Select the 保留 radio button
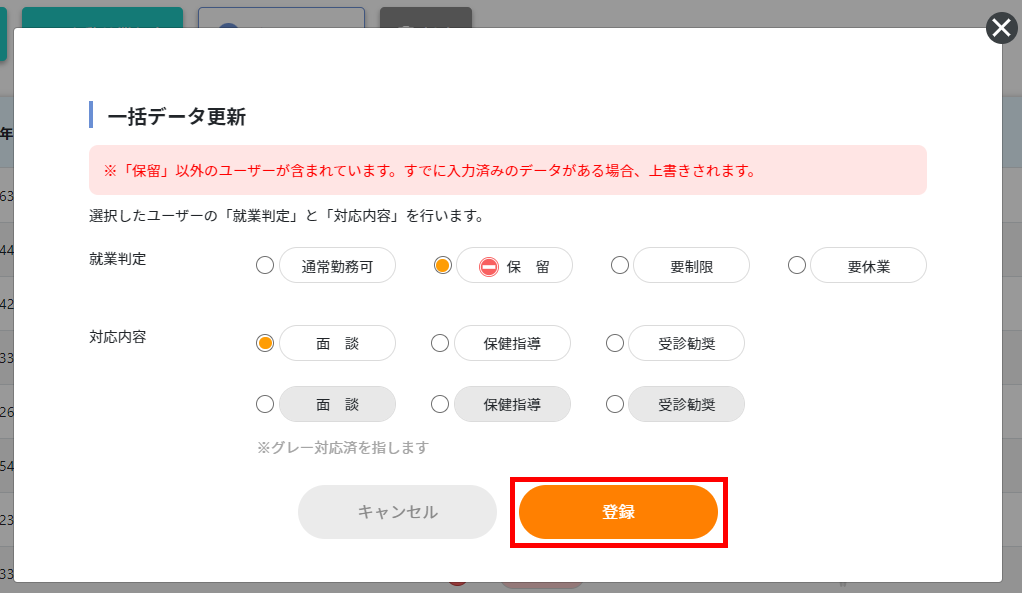This screenshot has height=593, width=1022. pos(443,265)
